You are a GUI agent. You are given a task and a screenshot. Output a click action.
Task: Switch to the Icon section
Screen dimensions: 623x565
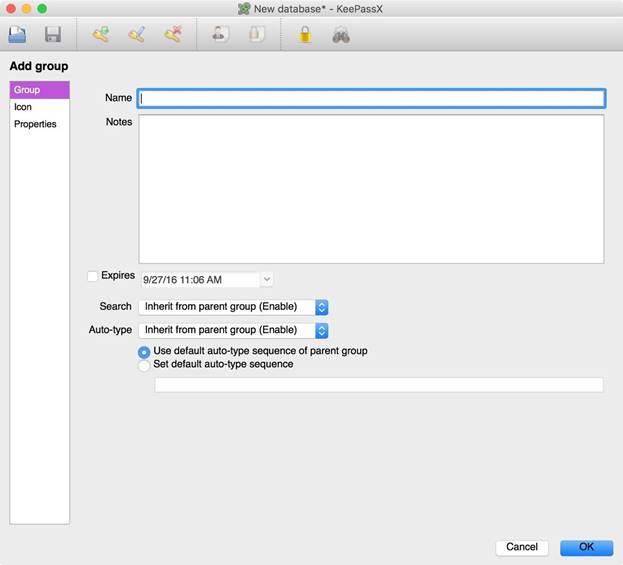tap(23, 107)
